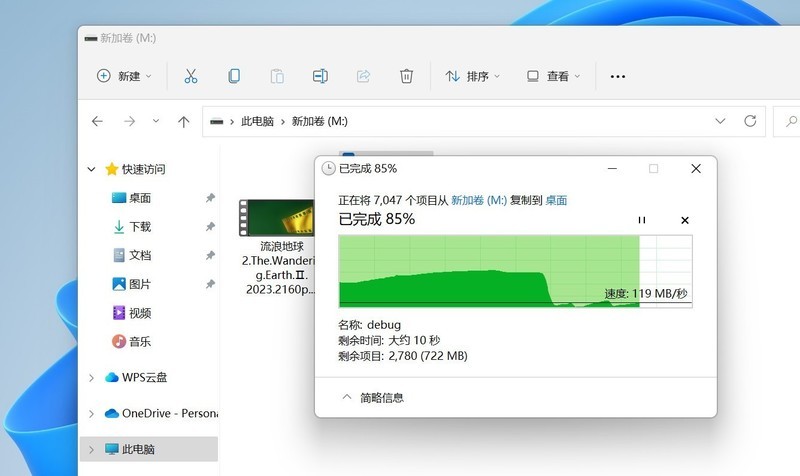Open the See more three-dot menu
Screen dimensions: 800x476
pyautogui.click(x=618, y=77)
